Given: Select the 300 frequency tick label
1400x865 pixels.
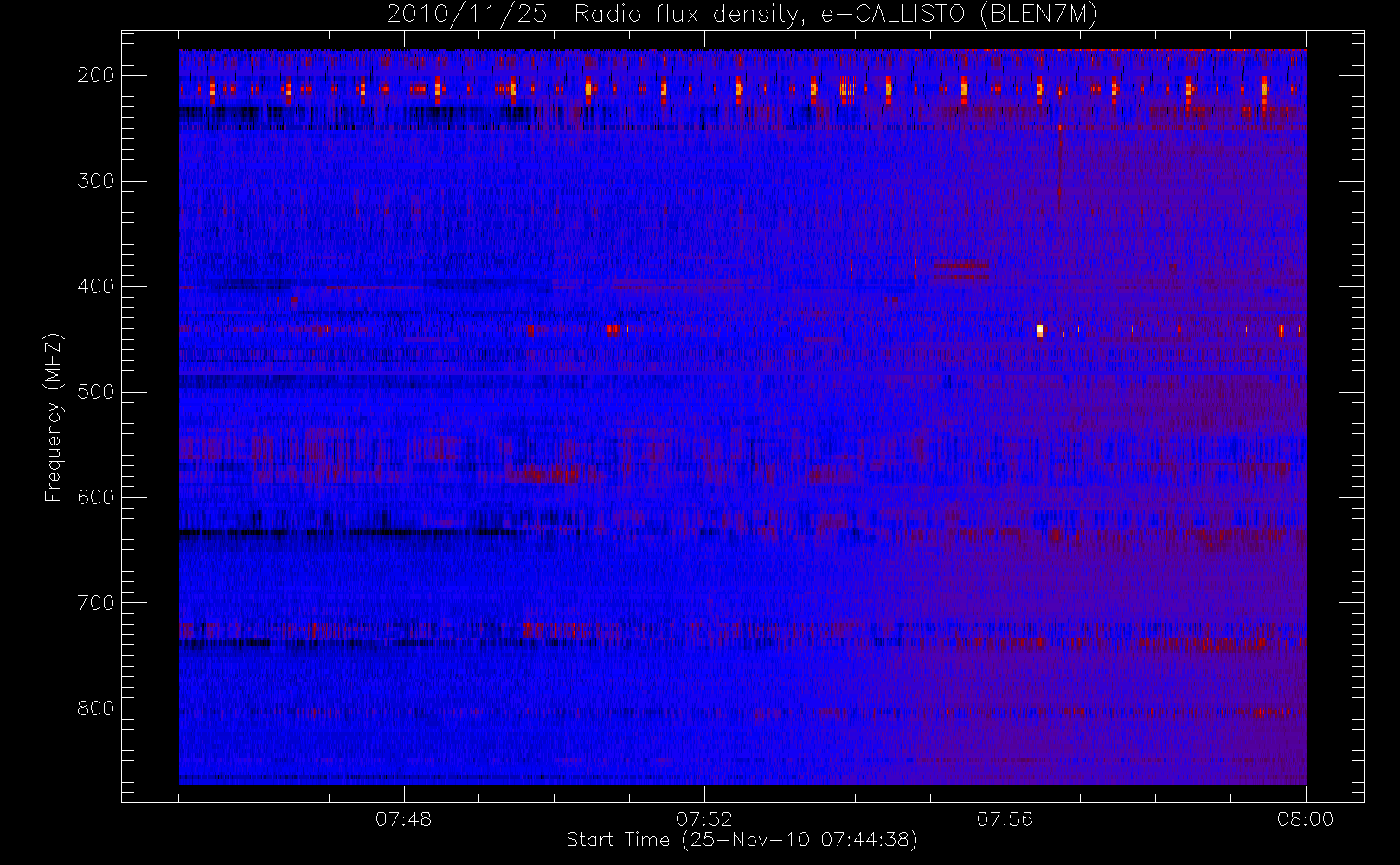Looking at the screenshot, I should (95, 181).
